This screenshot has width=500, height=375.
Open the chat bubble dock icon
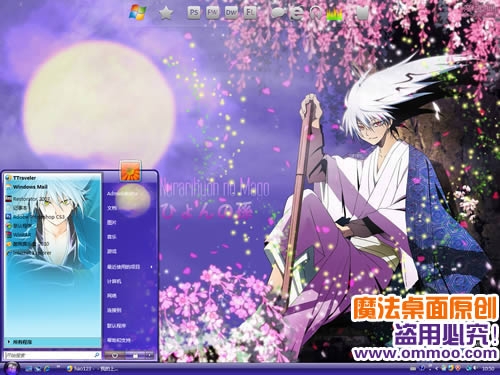(x=279, y=13)
